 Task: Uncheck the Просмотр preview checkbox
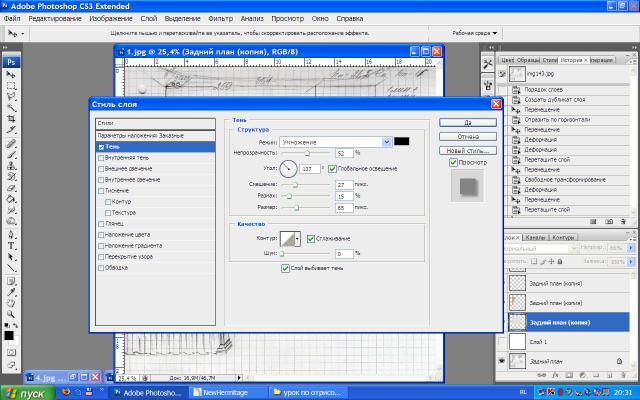coord(454,162)
